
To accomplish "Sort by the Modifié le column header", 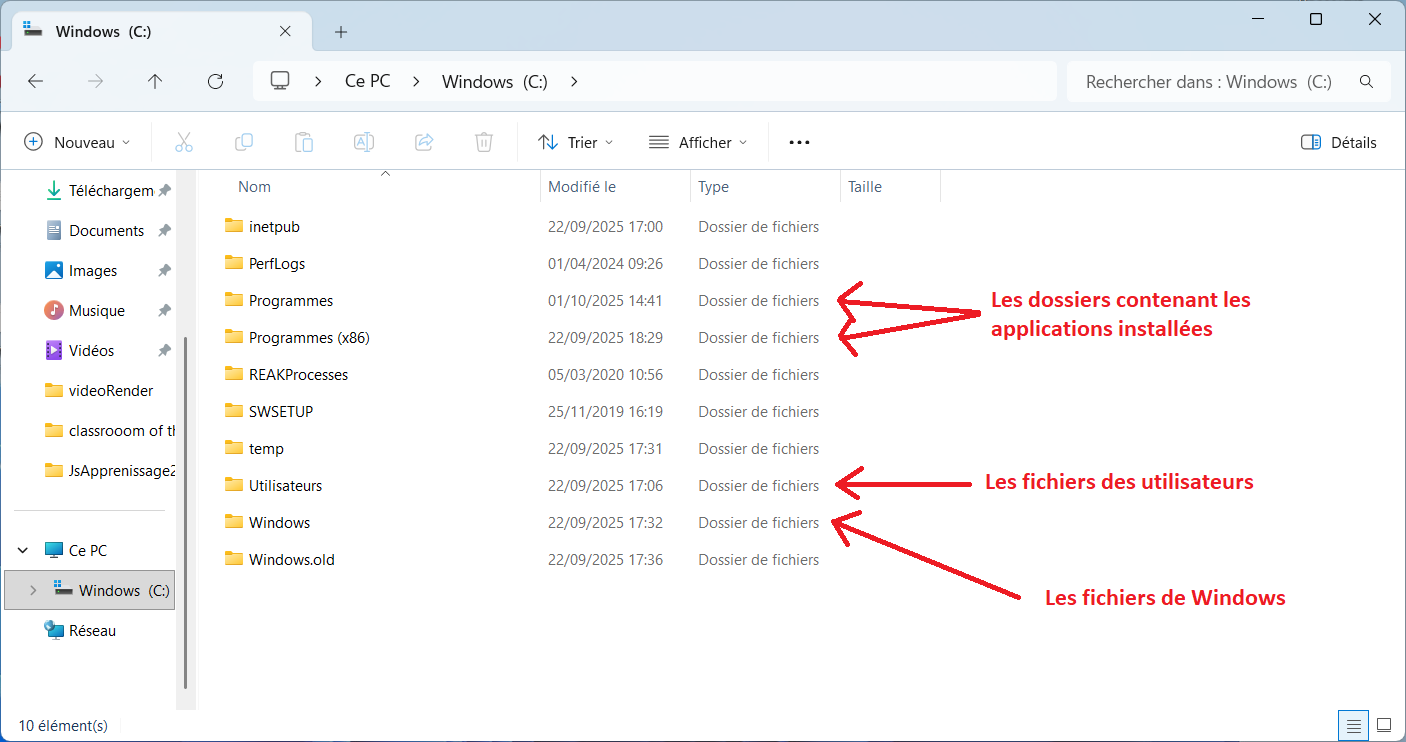I will click(x=582, y=187).
